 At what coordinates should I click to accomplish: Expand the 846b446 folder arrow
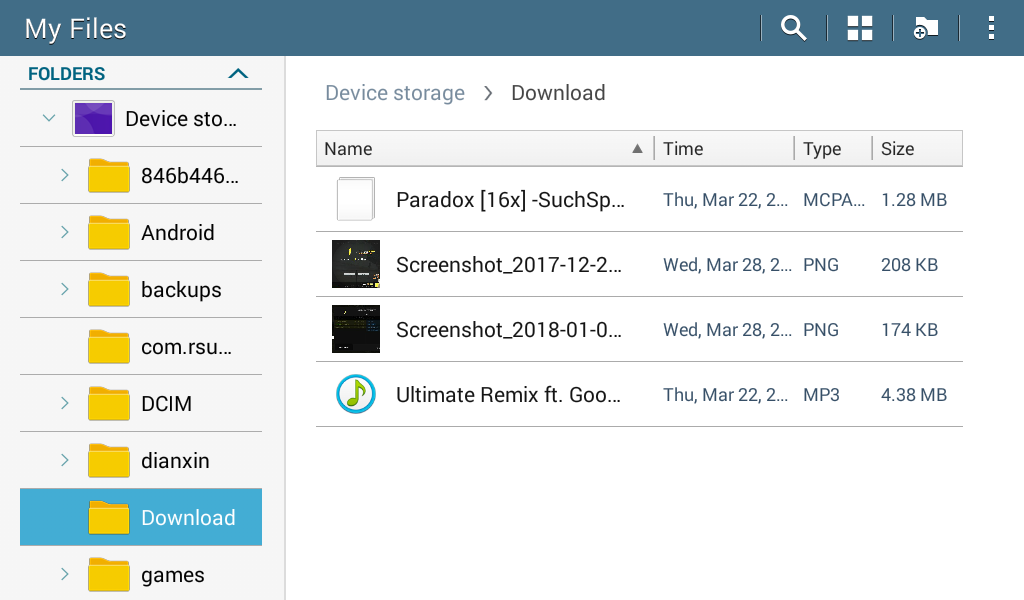[x=65, y=175]
